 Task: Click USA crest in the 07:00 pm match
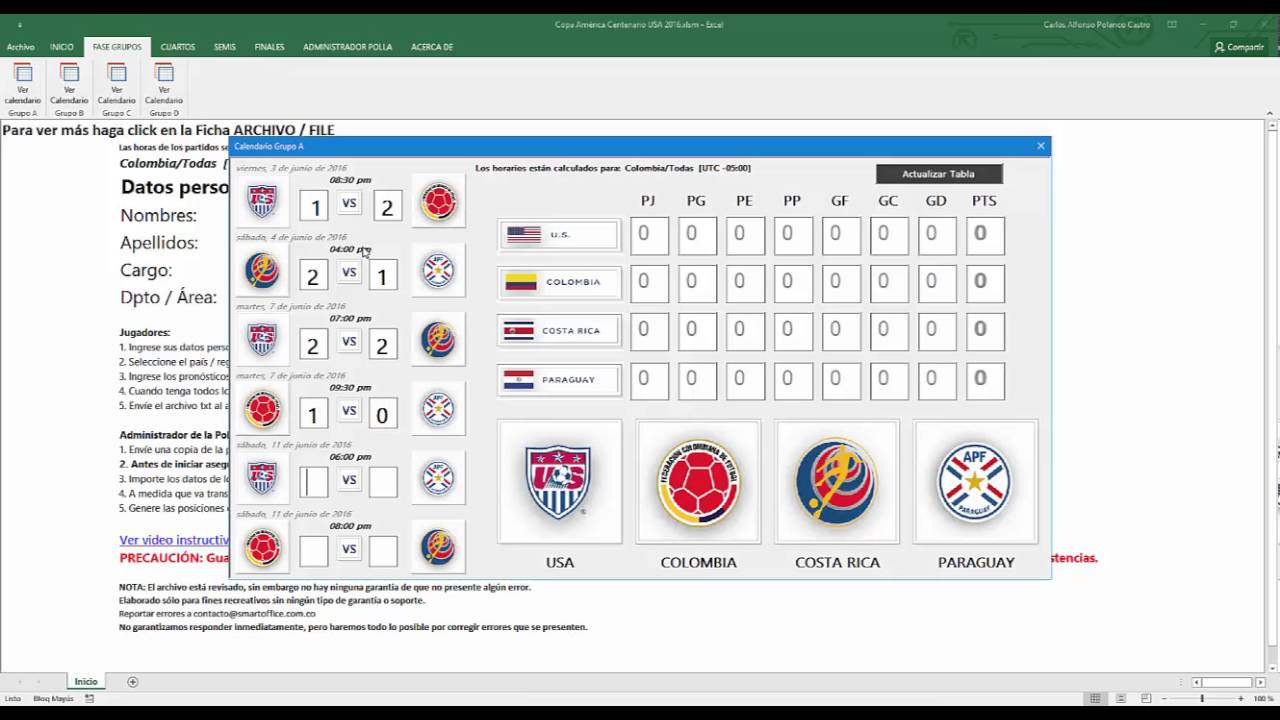262,340
